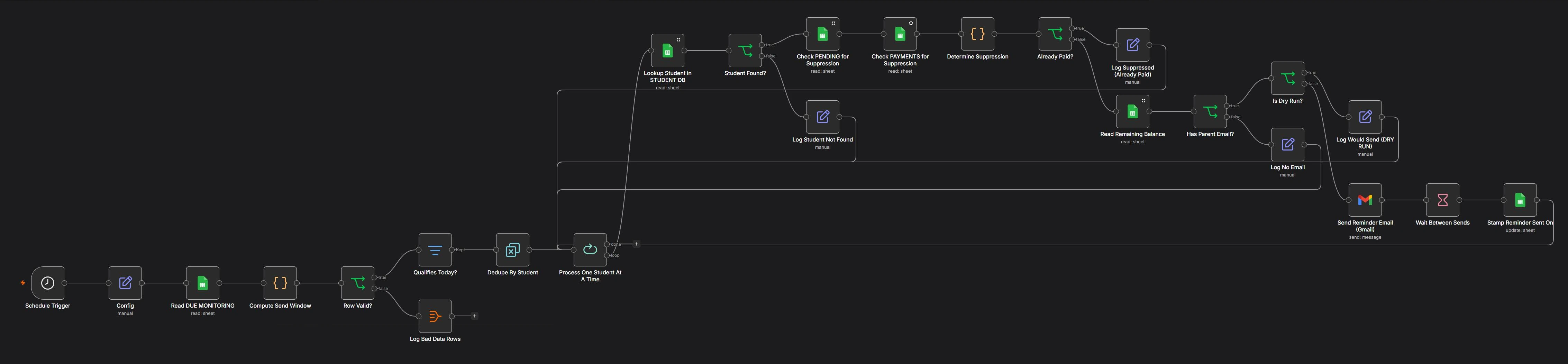The width and height of the screenshot is (1568, 364).
Task: Open Log Would Send (DRY RUN) node
Action: tap(1365, 117)
